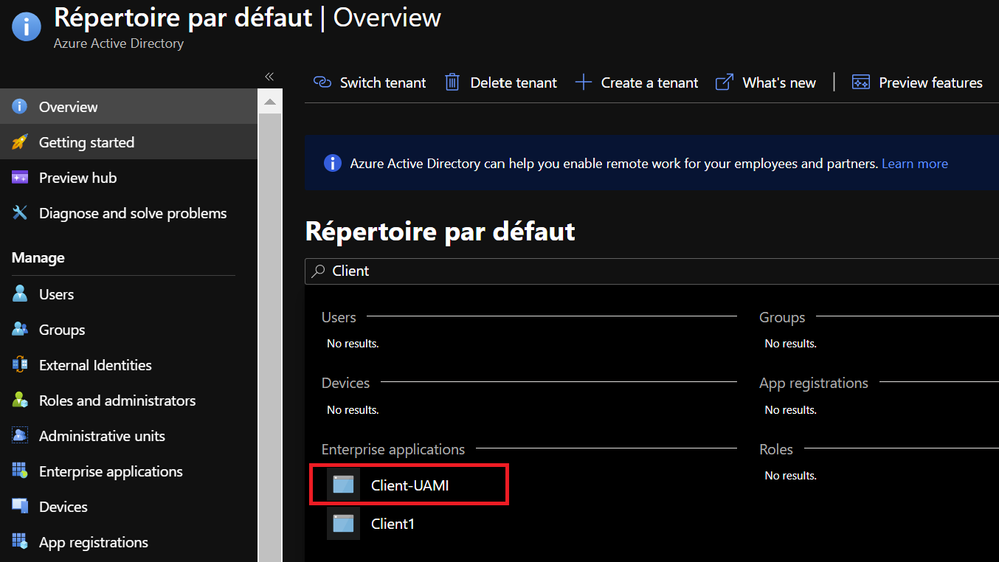Click the Administrative units icon
The width and height of the screenshot is (999, 562).
(20, 436)
